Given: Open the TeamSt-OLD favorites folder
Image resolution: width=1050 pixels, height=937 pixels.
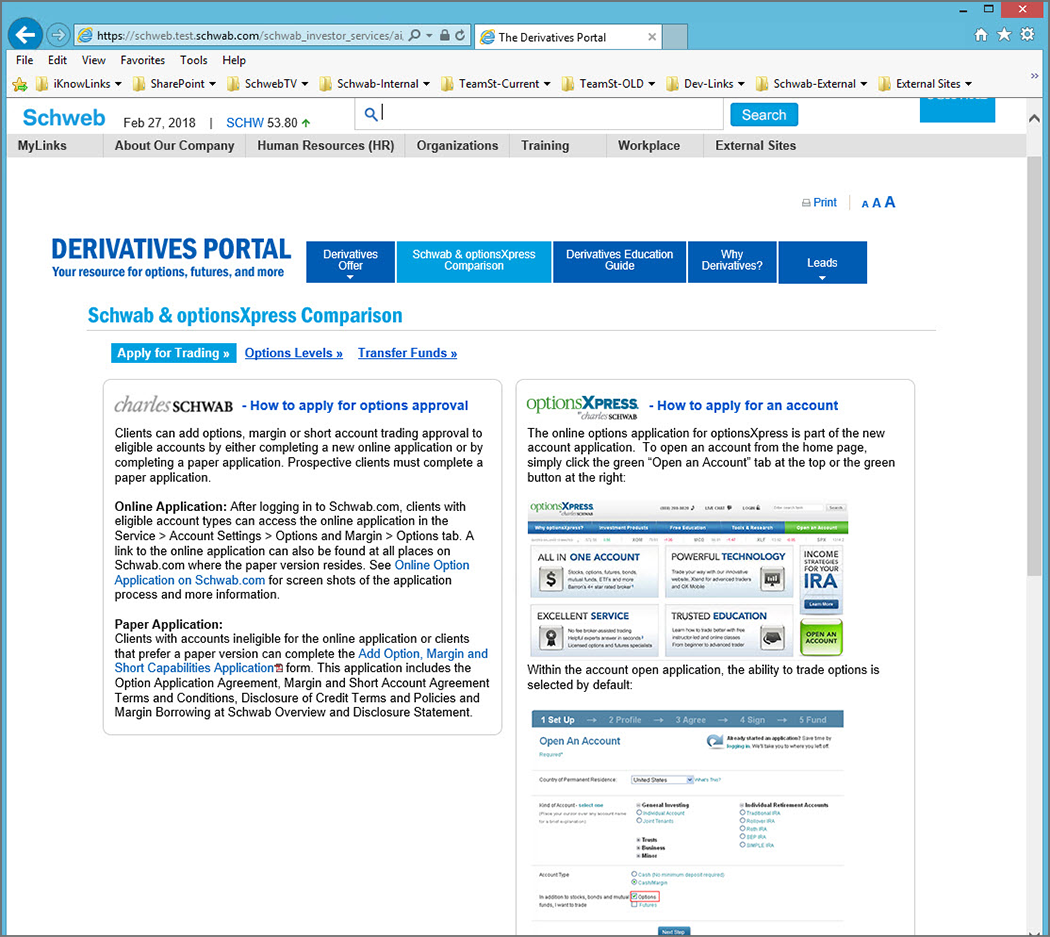Looking at the screenshot, I should pyautogui.click(x=609, y=84).
